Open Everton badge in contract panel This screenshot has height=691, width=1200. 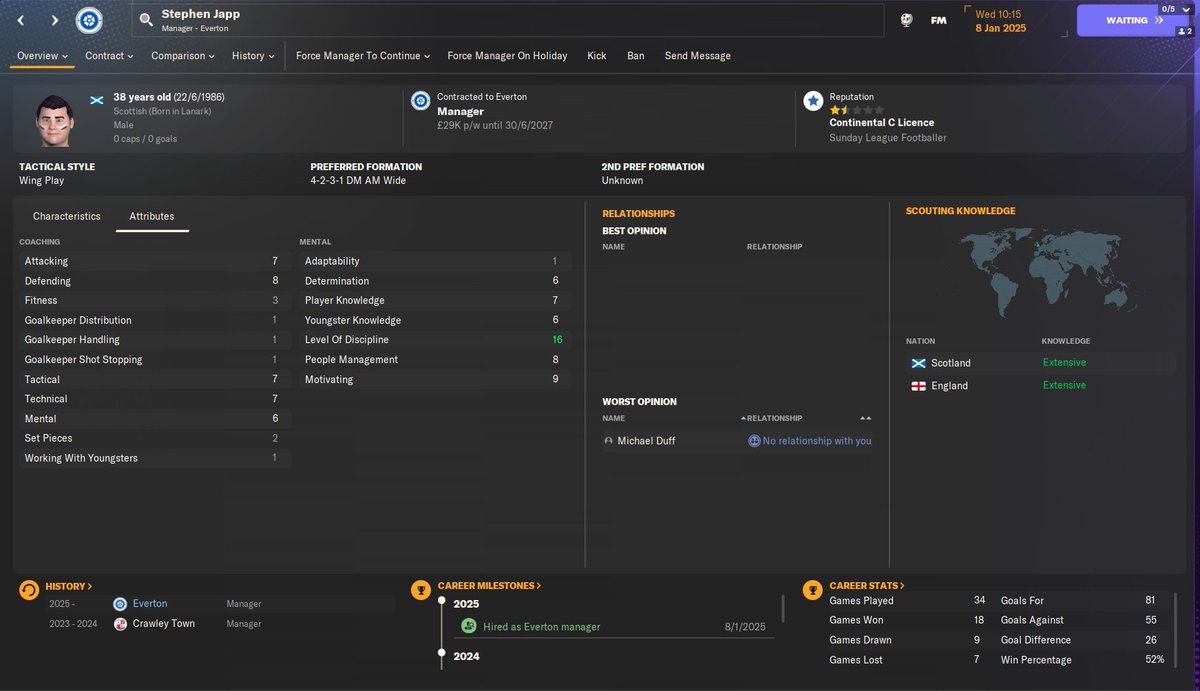[x=420, y=100]
